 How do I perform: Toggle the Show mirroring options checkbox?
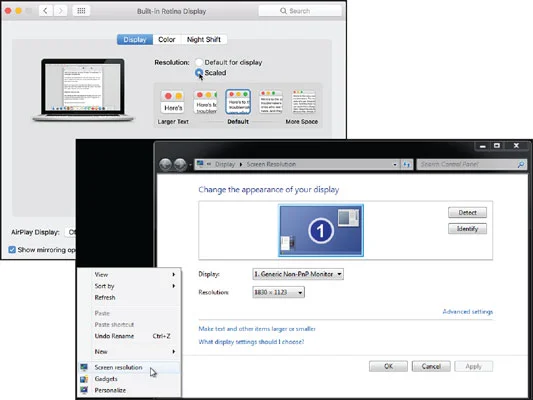(x=12, y=250)
